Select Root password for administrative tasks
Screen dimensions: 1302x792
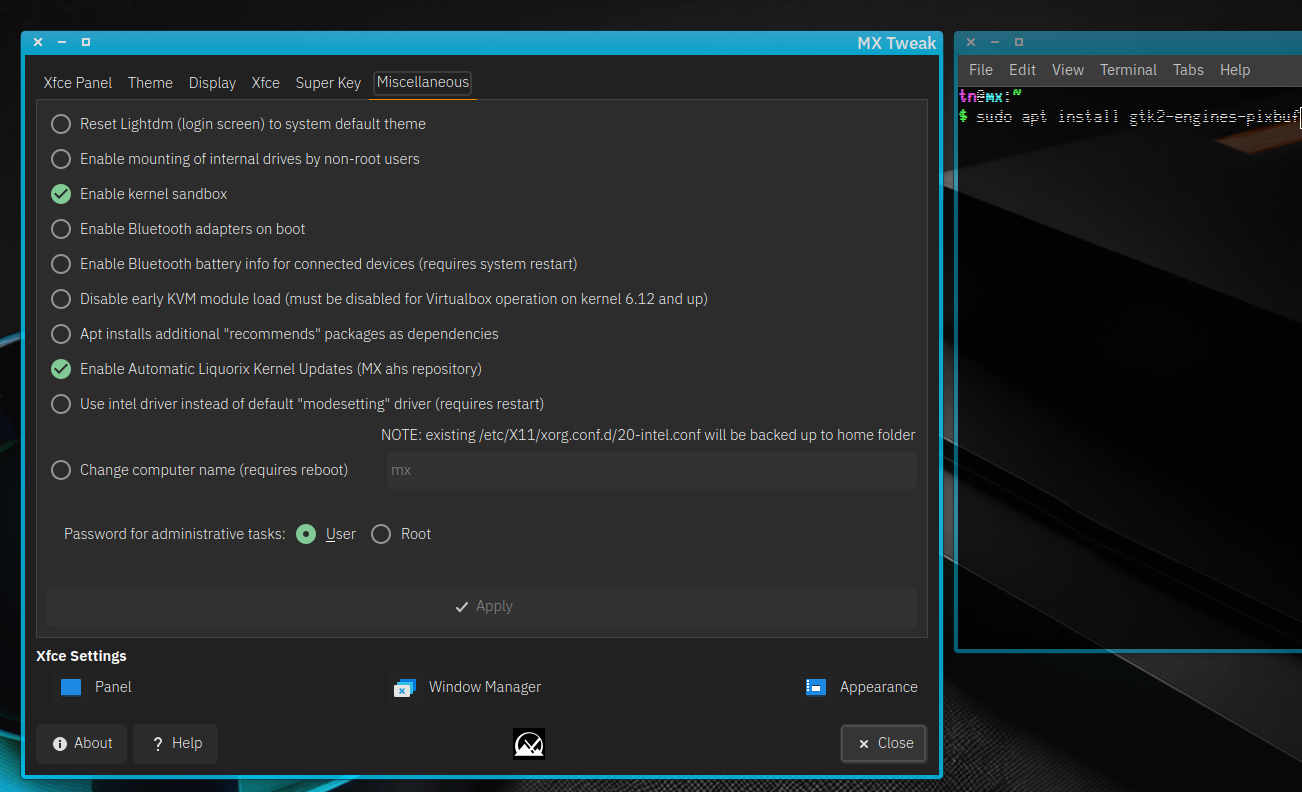coord(381,534)
